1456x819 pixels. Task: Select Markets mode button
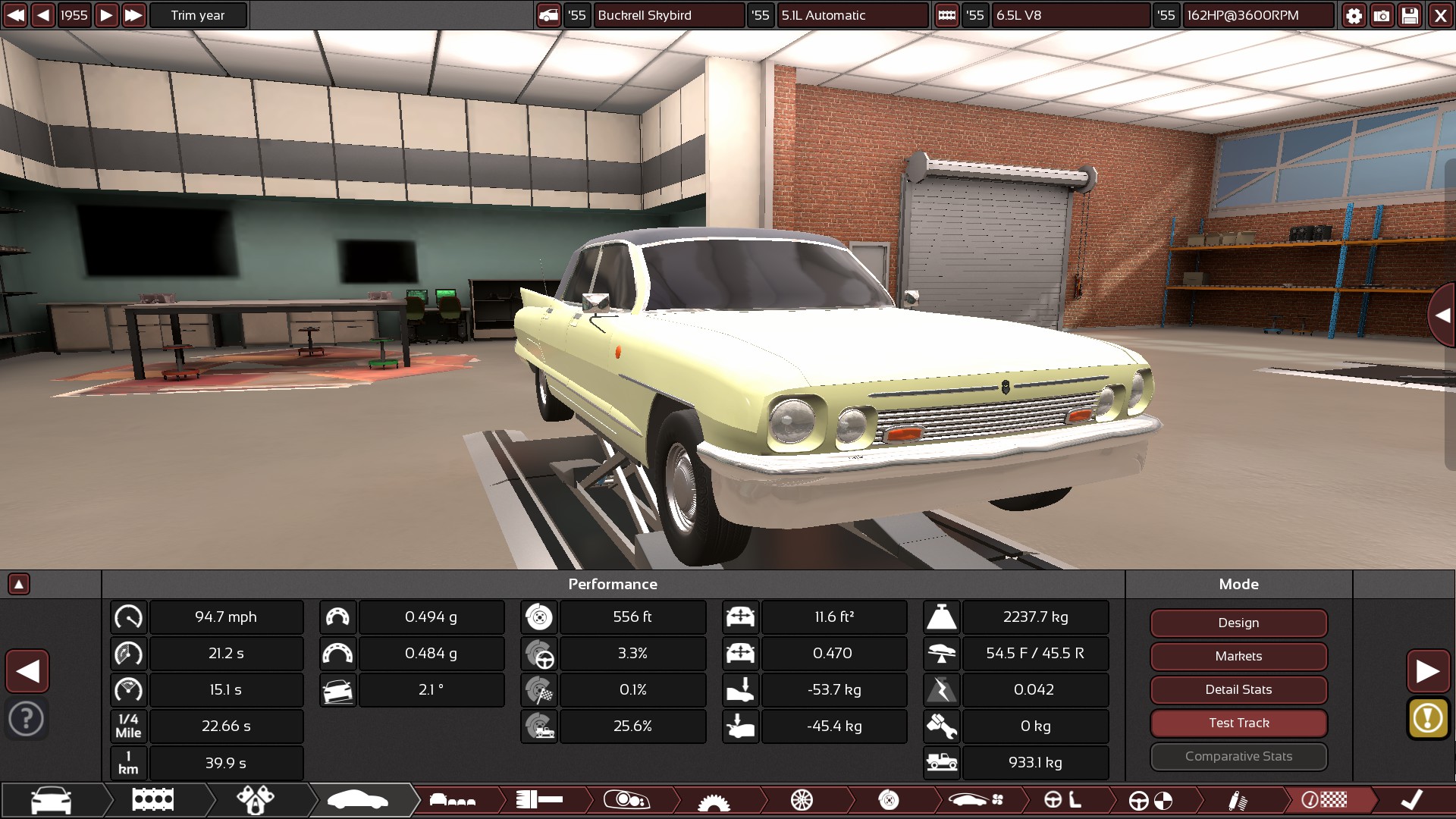coord(1238,656)
